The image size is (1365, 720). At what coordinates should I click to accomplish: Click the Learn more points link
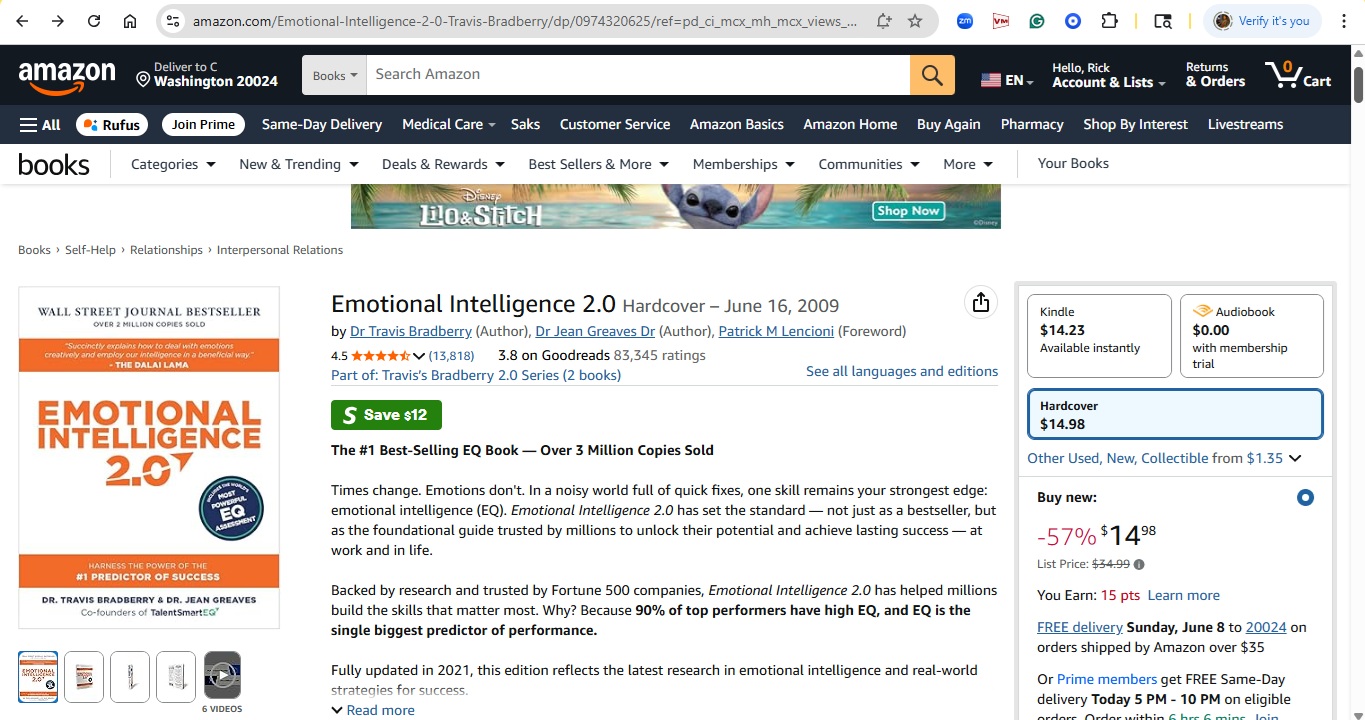pos(1183,595)
